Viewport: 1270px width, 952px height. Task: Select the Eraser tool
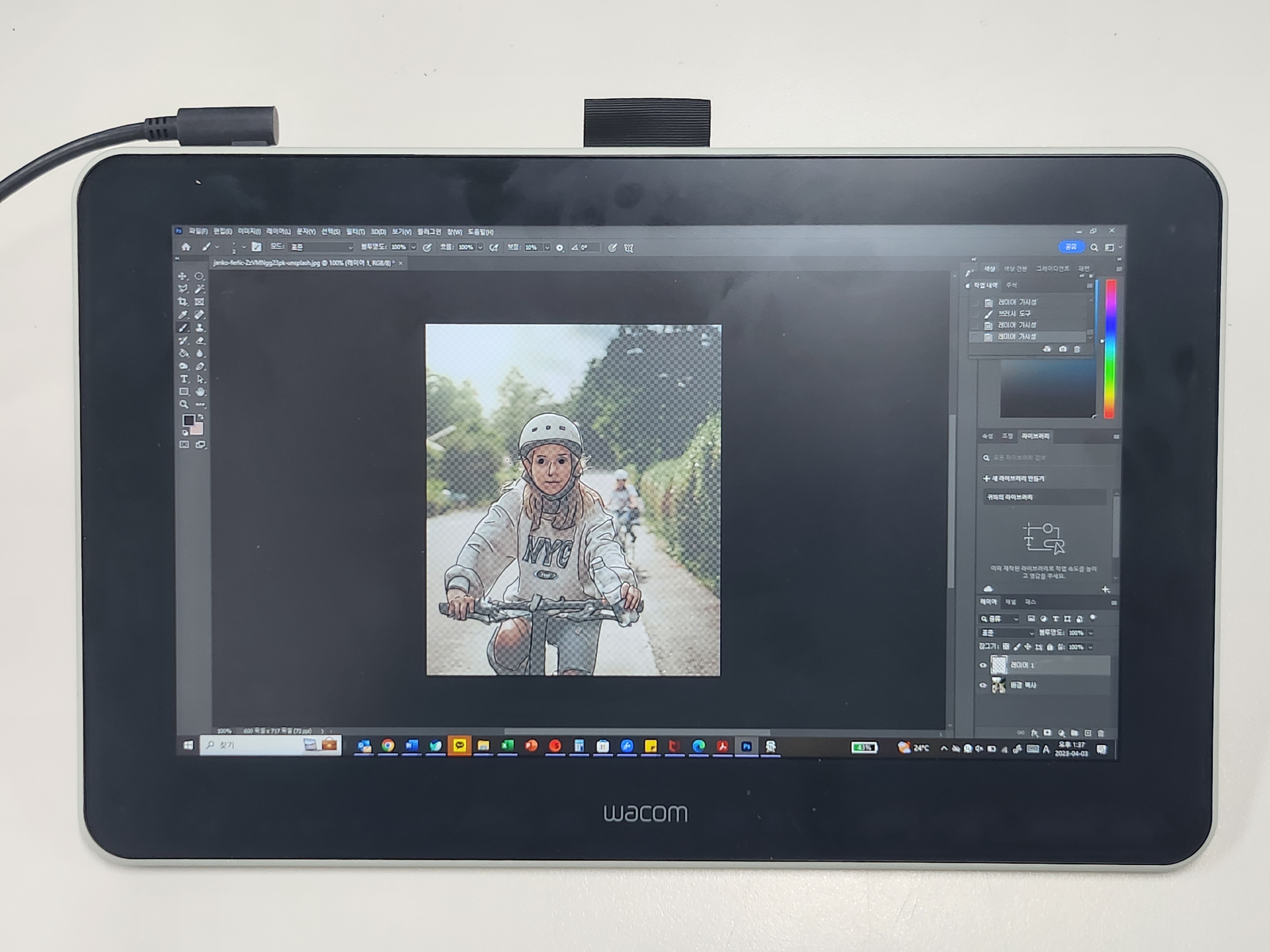[200, 341]
